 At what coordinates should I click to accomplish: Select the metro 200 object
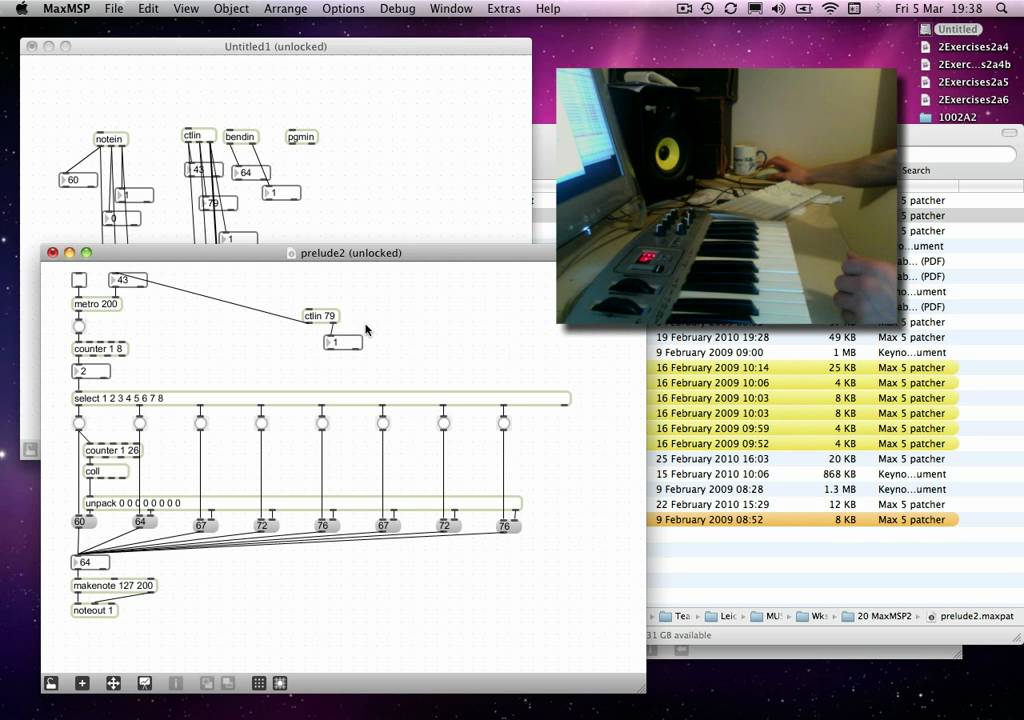pyautogui.click(x=96, y=304)
